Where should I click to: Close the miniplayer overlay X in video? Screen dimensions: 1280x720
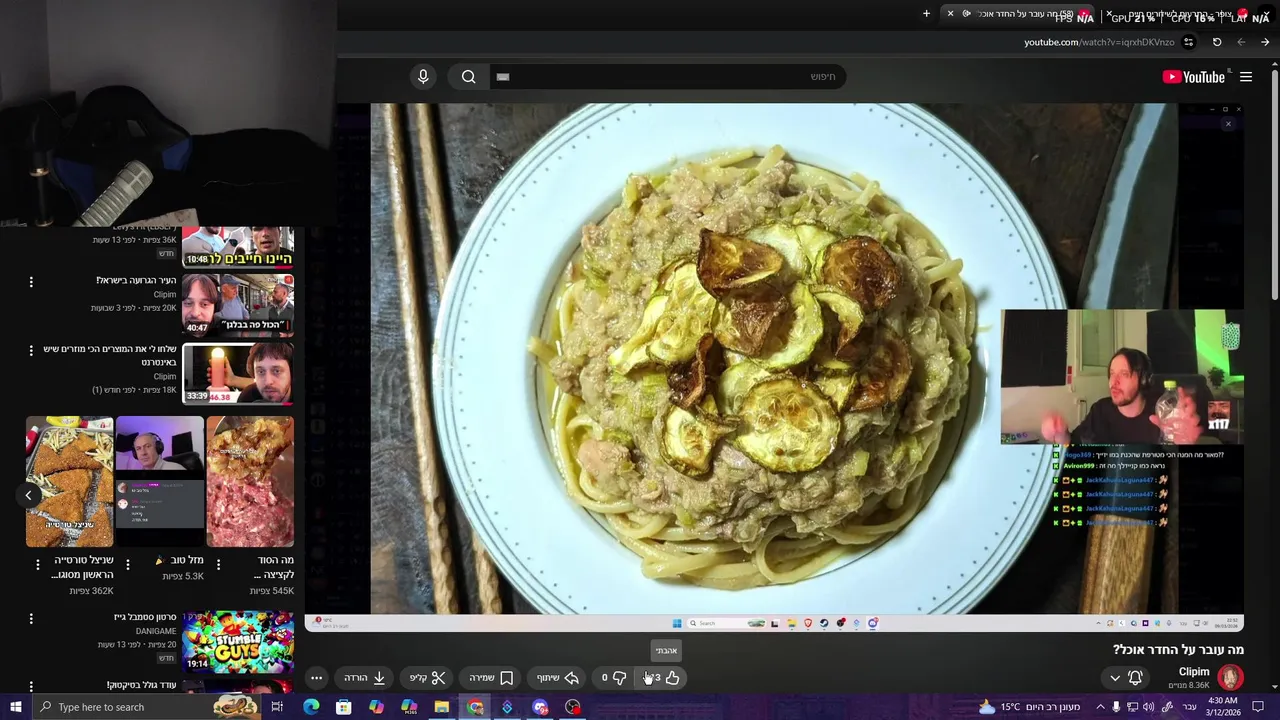1228,124
